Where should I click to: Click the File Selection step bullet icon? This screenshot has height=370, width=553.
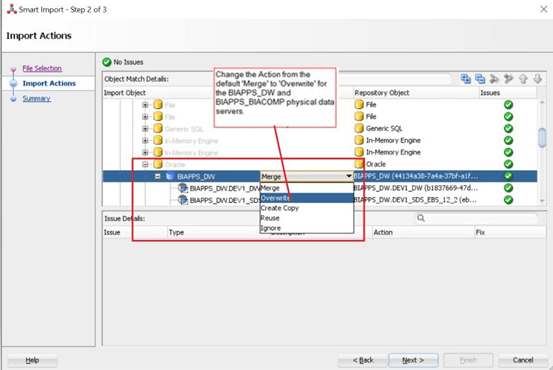click(x=13, y=69)
